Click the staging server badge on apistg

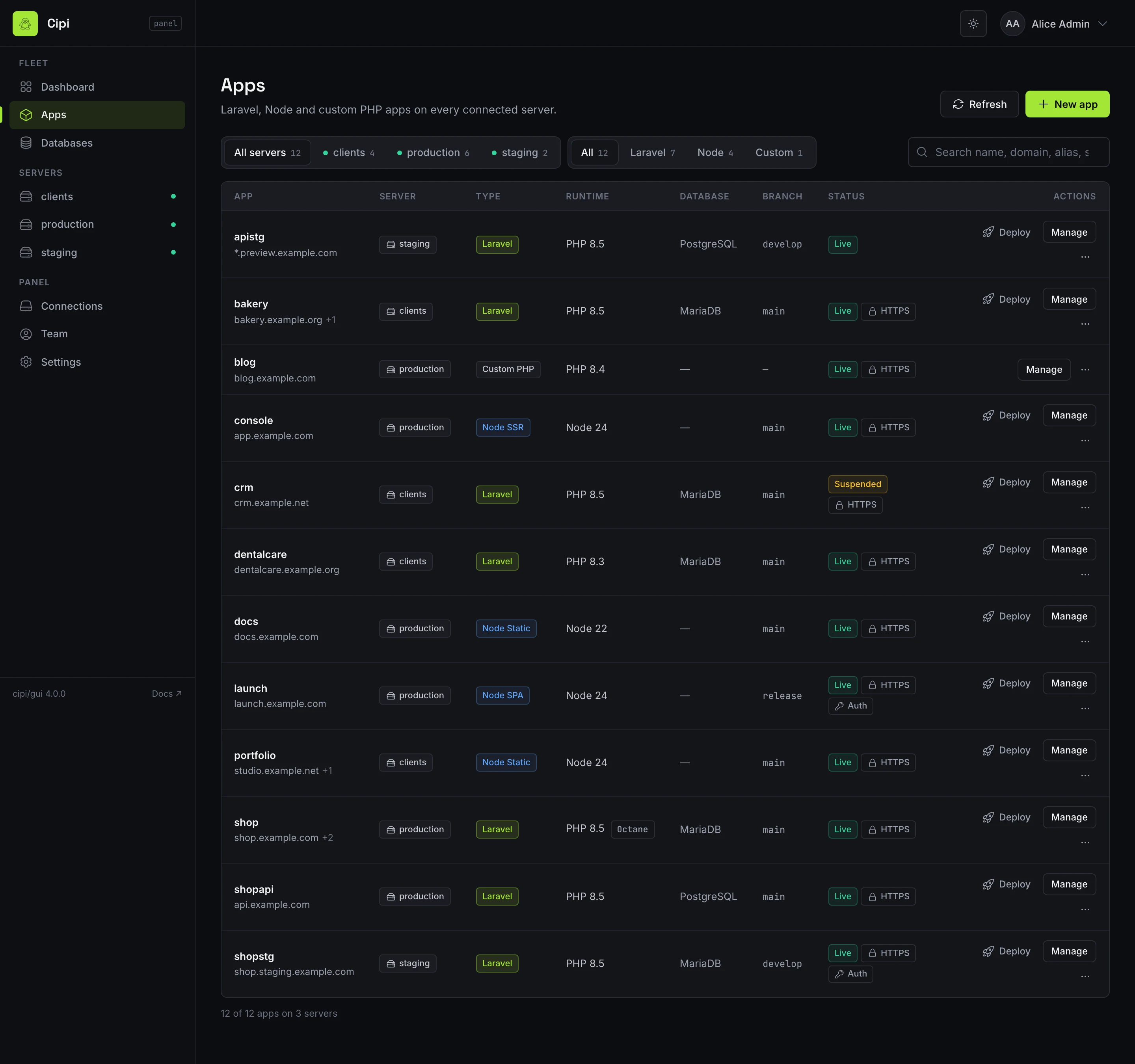click(x=407, y=244)
